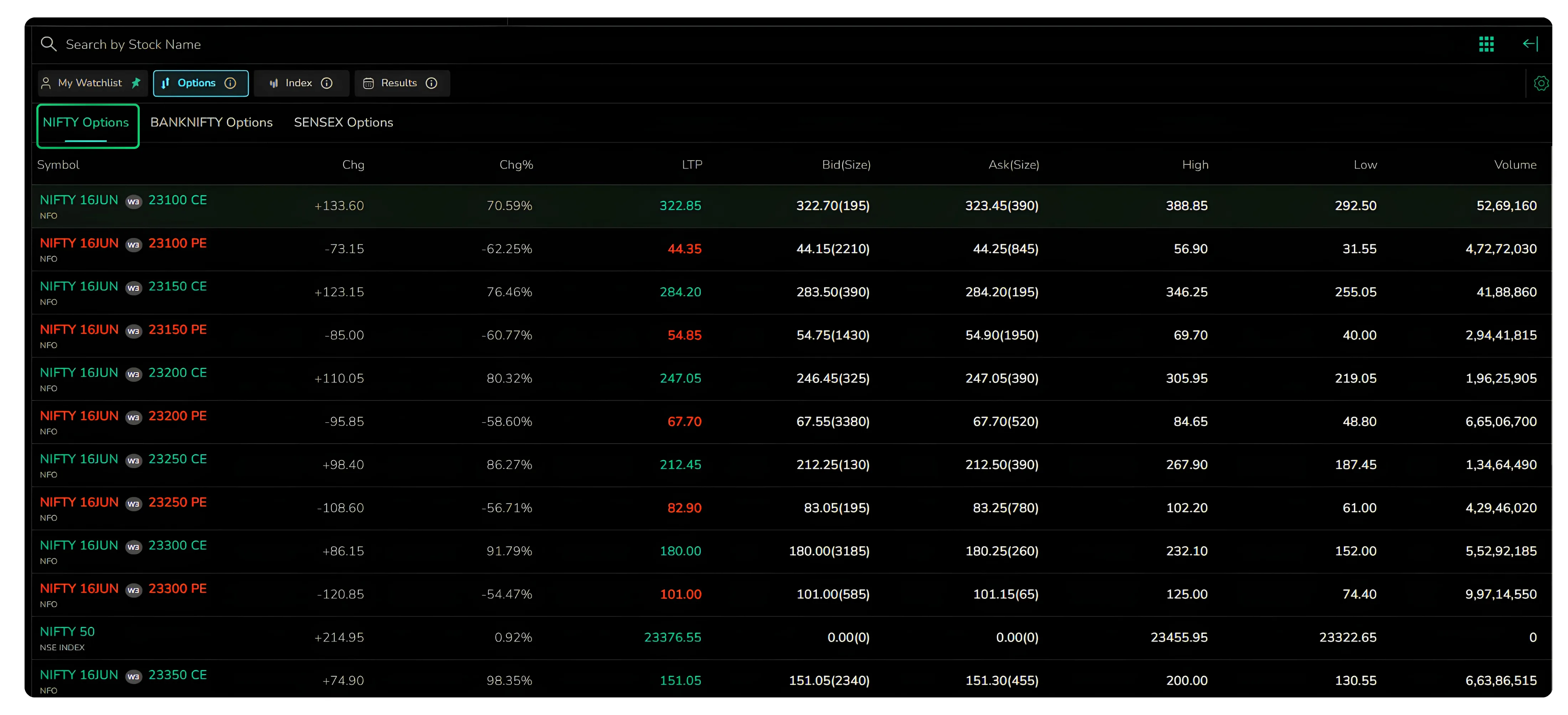The image size is (1568, 715).
Task: Collapse panel using the arrow-to-bar icon
Action: (1531, 44)
